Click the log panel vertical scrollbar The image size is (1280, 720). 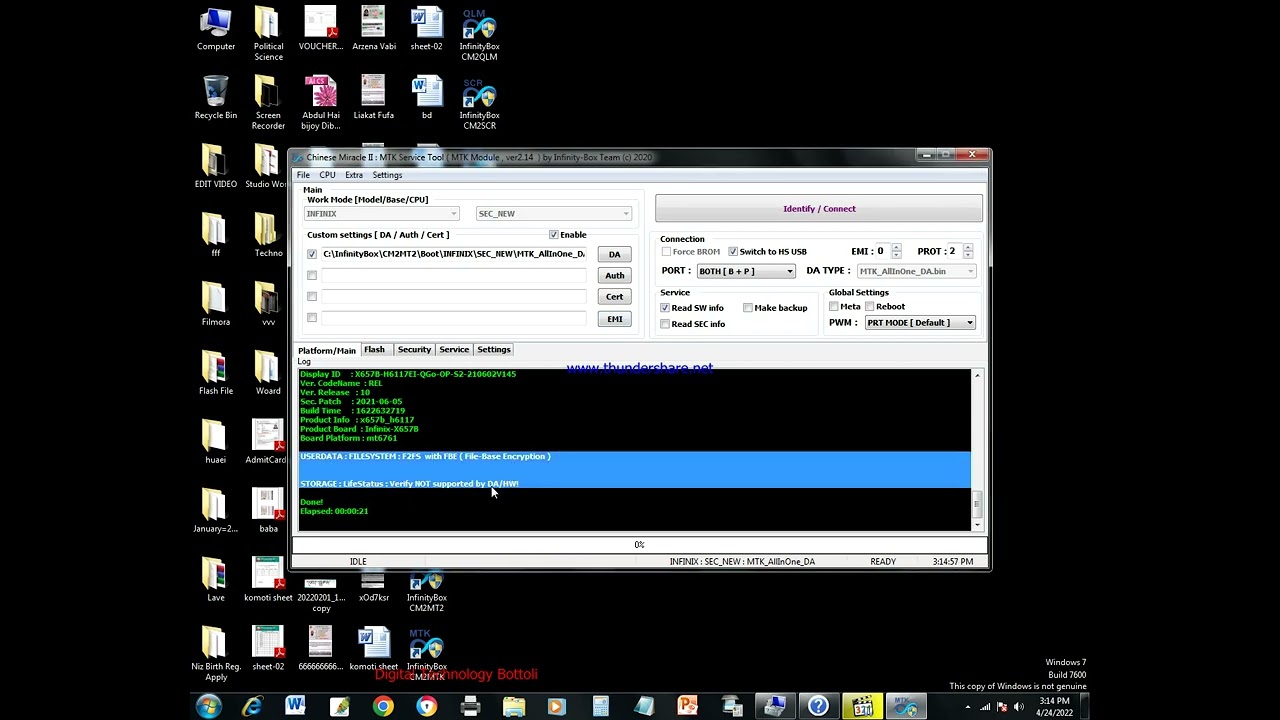click(x=977, y=450)
